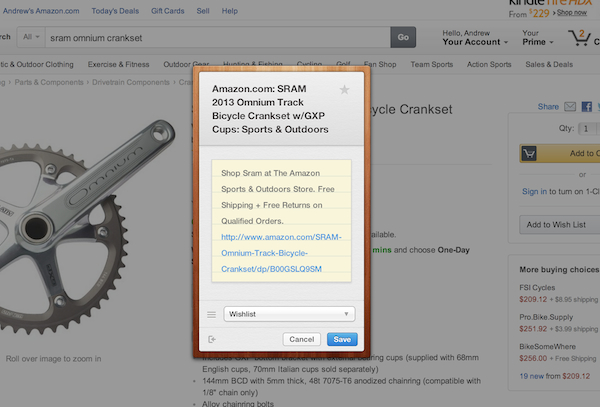Open the Qty quantity selector

coord(589,129)
